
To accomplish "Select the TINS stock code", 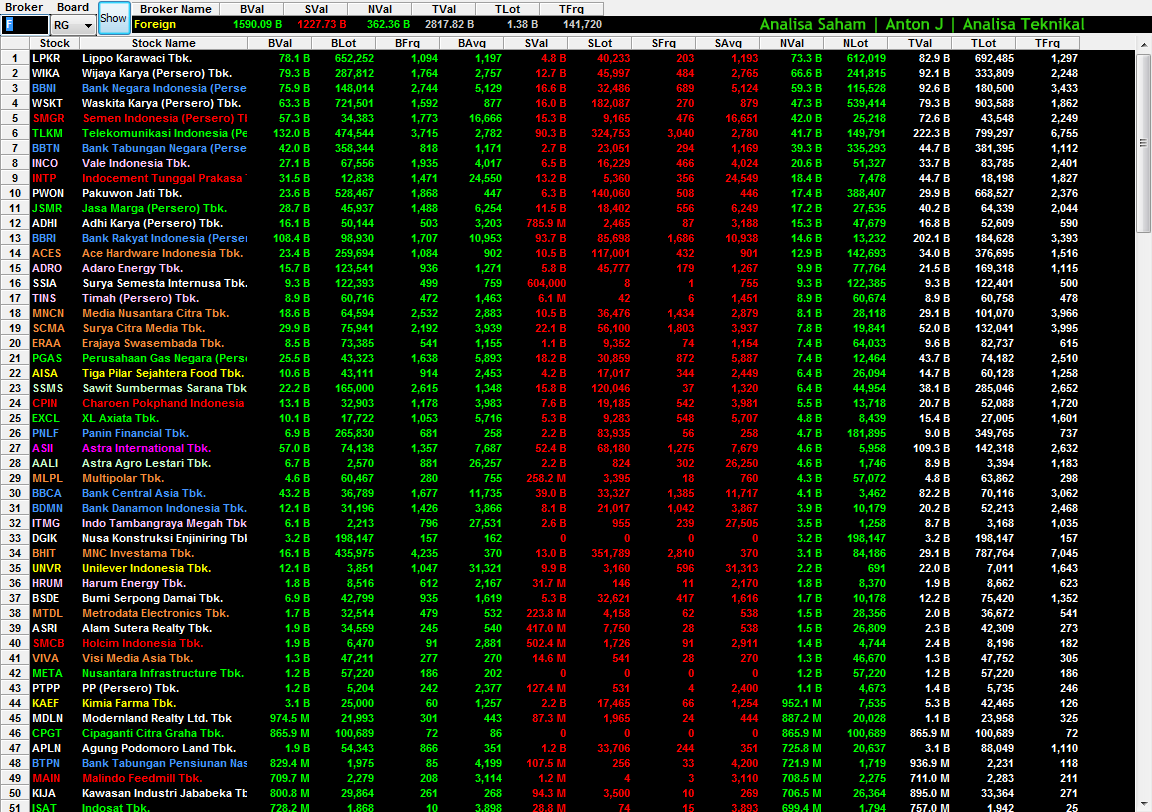I will [x=44, y=298].
